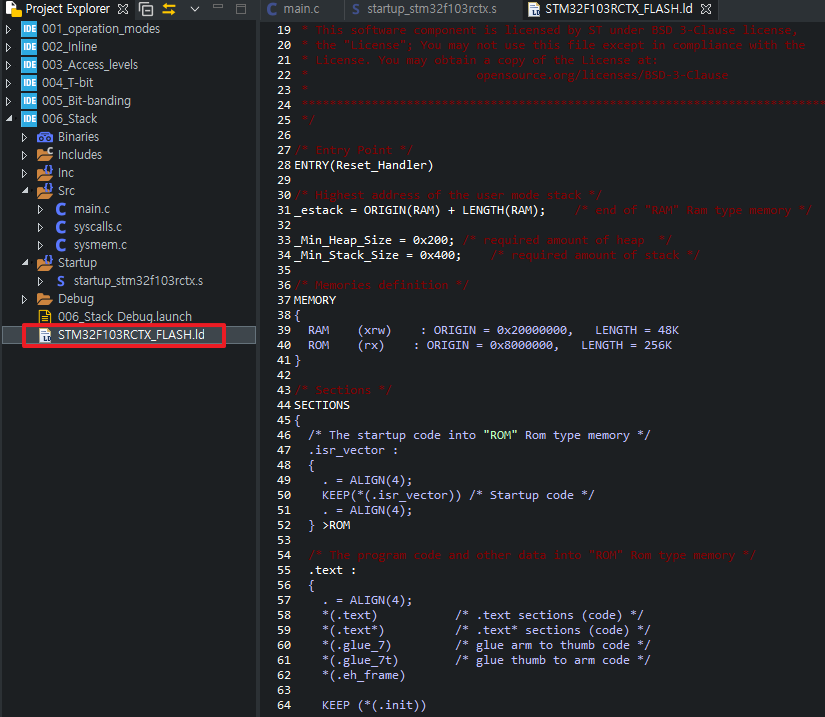
Task: Click the Binaries icon under 006_Stack
Action: pos(45,137)
